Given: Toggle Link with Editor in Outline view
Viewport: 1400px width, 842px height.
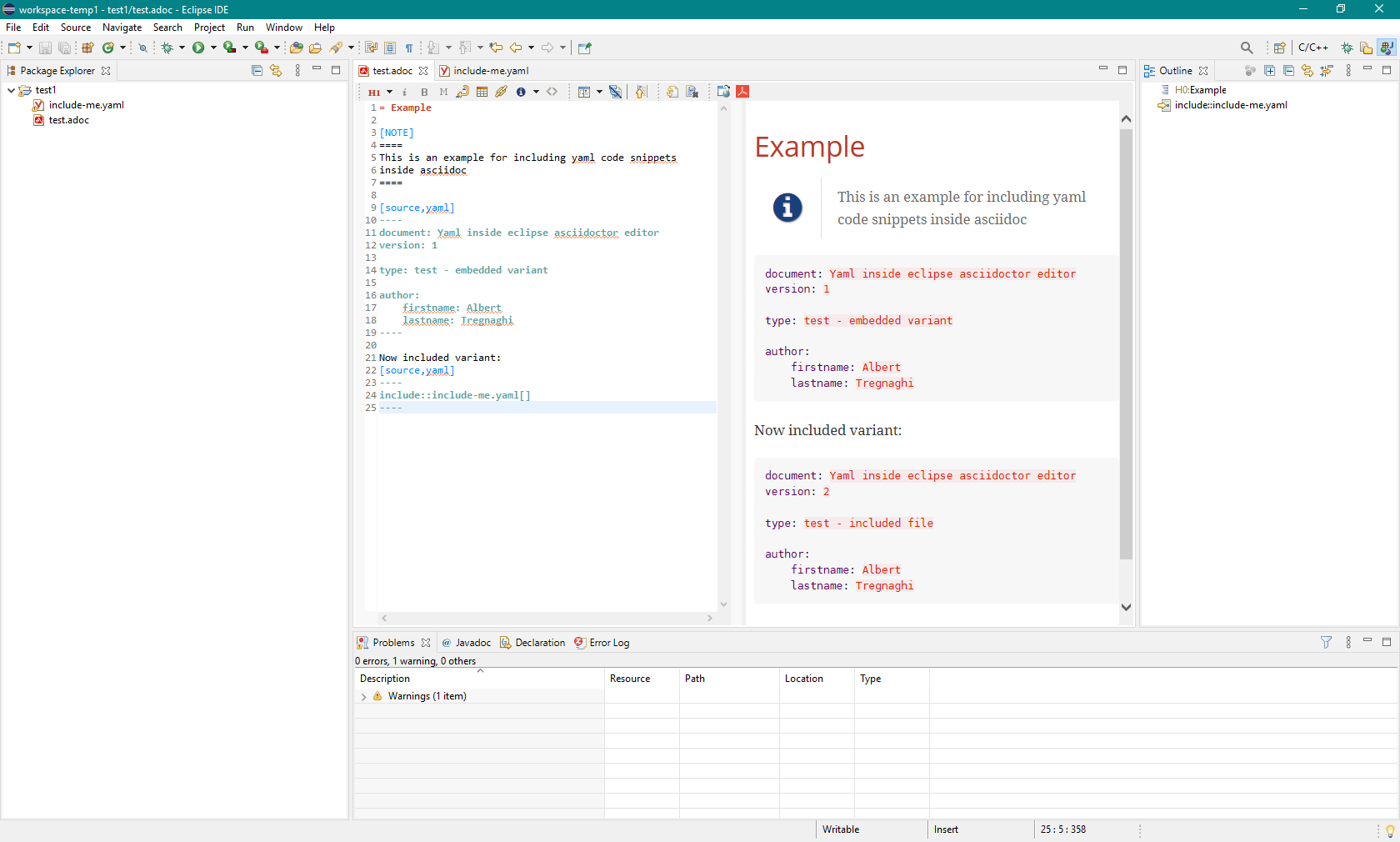Looking at the screenshot, I should click(1307, 71).
